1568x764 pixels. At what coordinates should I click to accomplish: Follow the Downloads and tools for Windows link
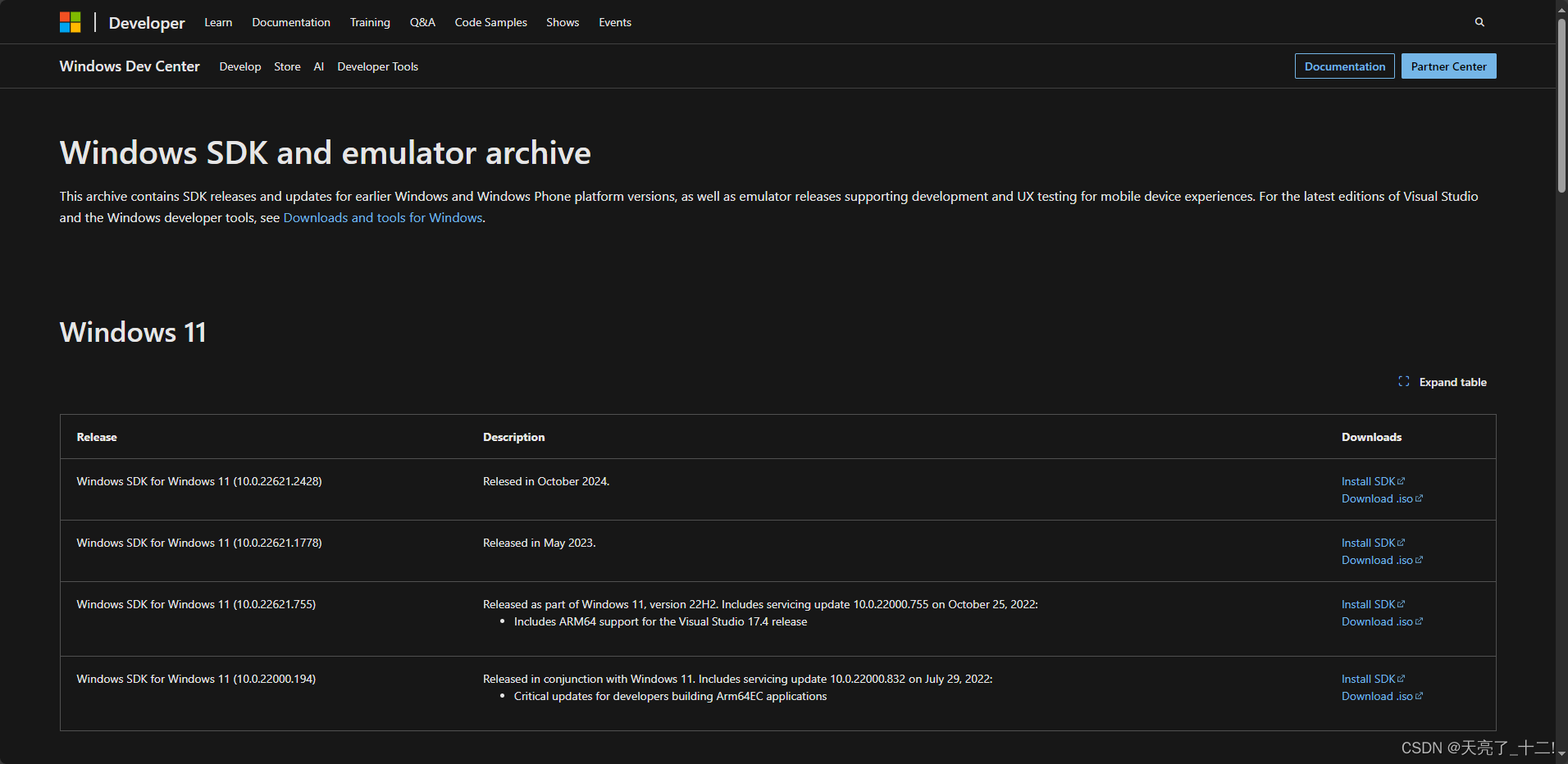click(x=383, y=217)
